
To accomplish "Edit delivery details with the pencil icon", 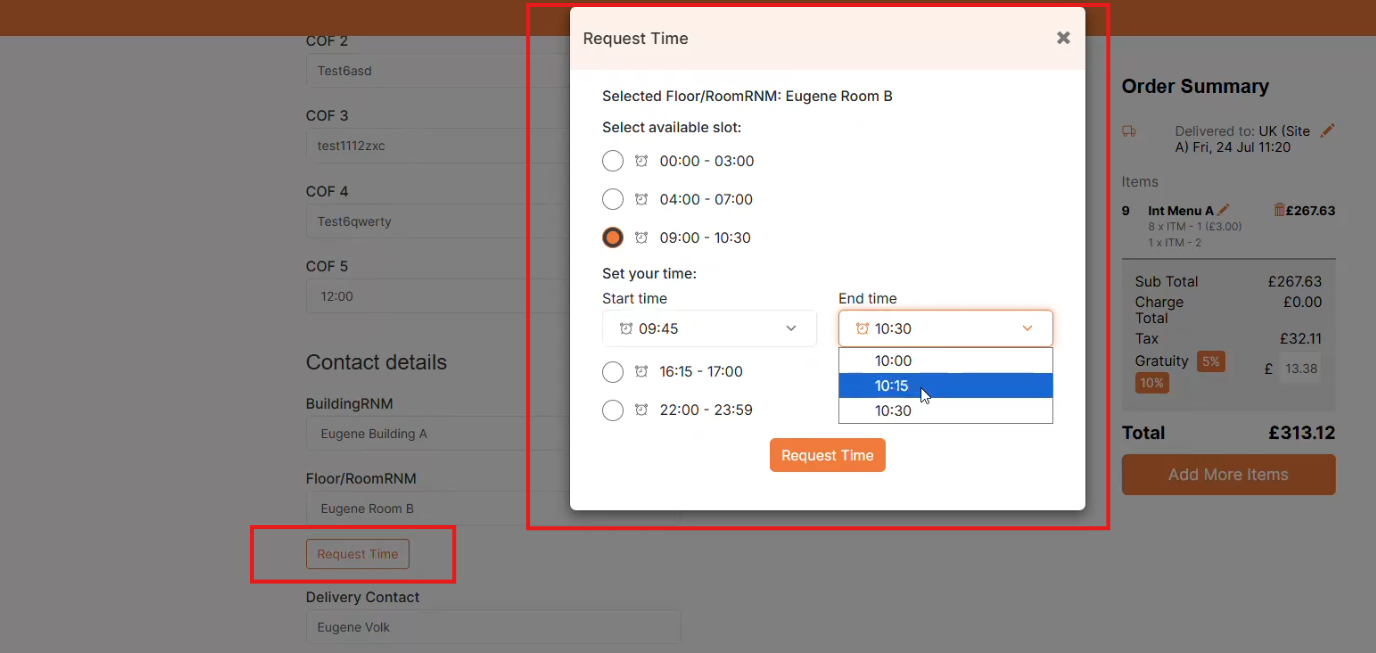I will click(1327, 131).
